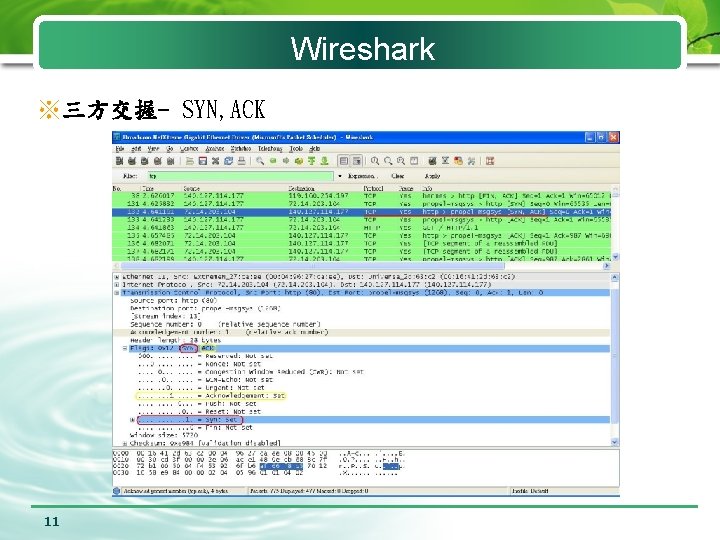Screen dimensions: 720x540
Task: Open the Statistics menu
Action: tap(241, 149)
